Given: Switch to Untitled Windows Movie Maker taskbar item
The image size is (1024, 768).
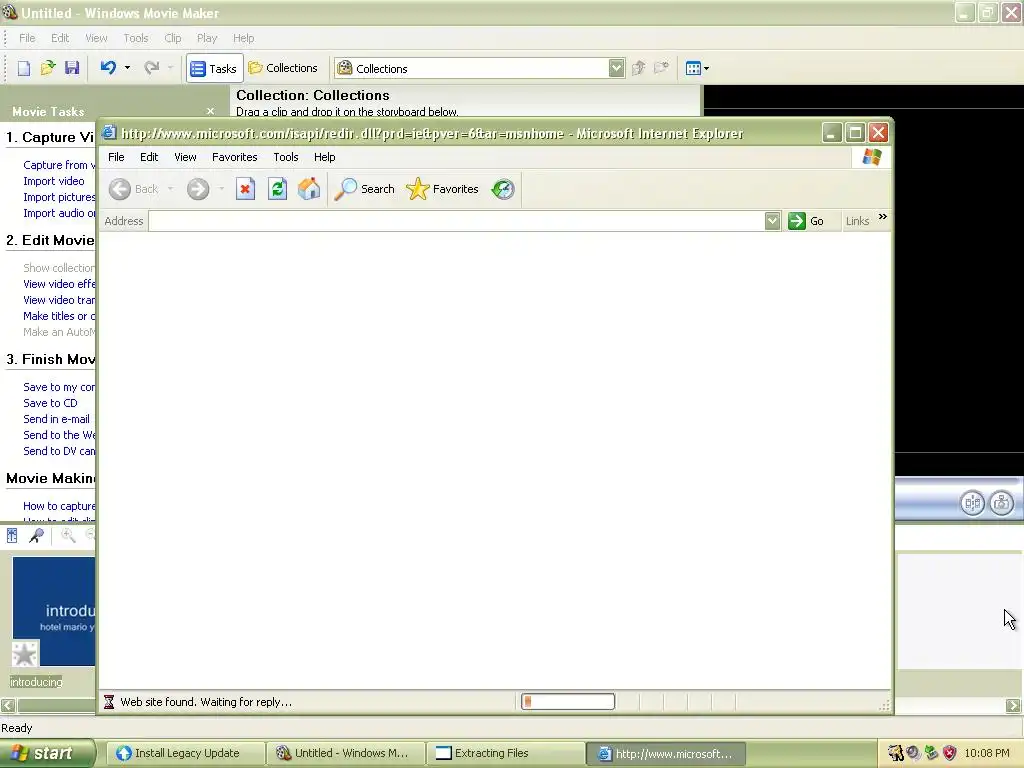Looking at the screenshot, I should tap(345, 753).
